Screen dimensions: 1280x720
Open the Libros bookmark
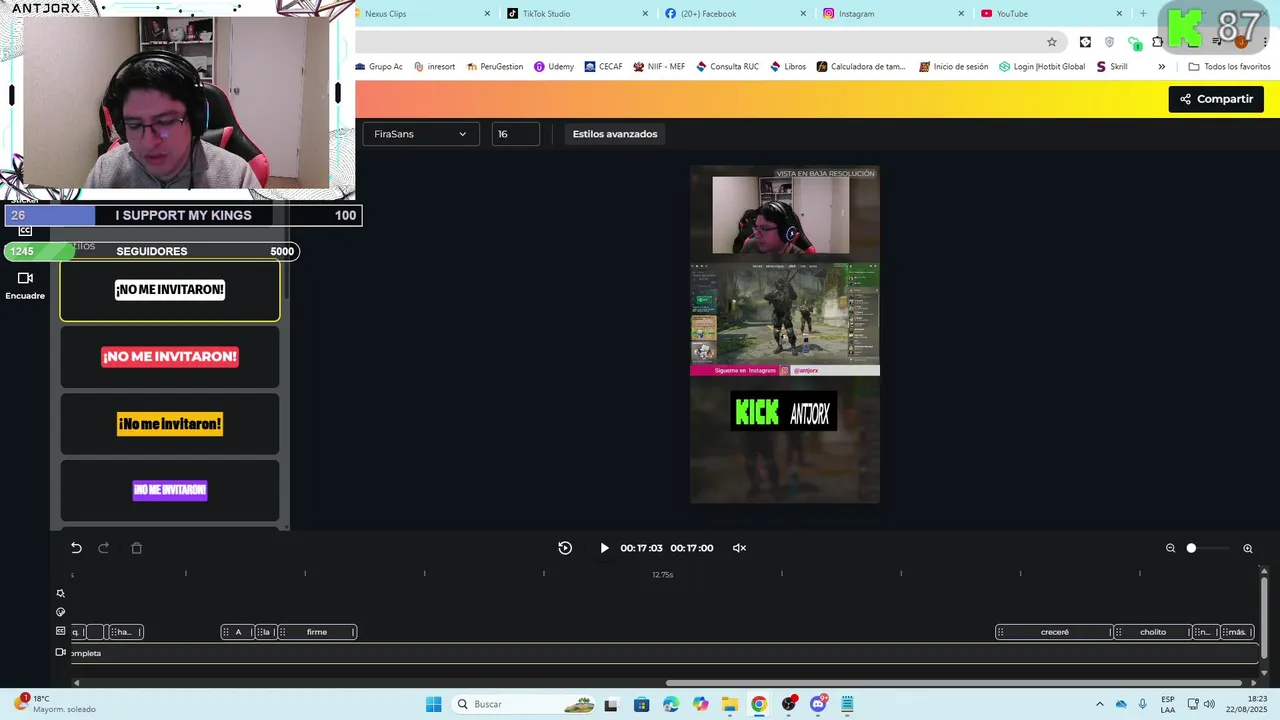(x=788, y=67)
